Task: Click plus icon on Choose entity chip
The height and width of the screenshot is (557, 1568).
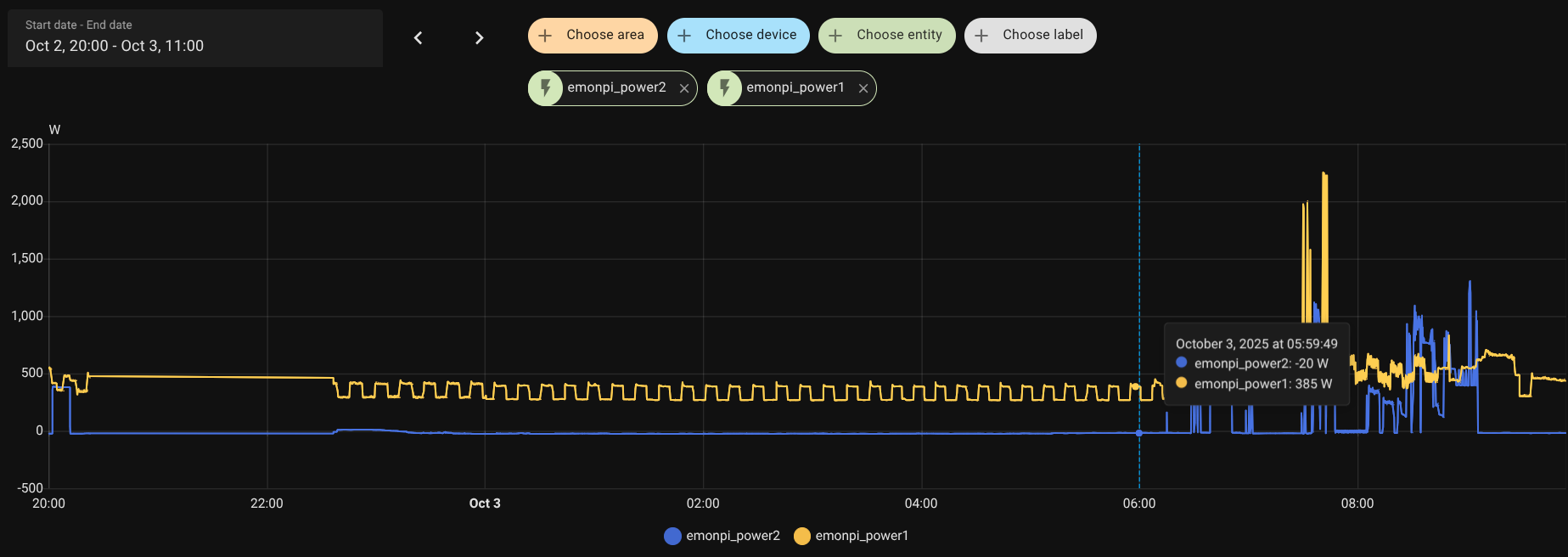Action: [x=835, y=36]
